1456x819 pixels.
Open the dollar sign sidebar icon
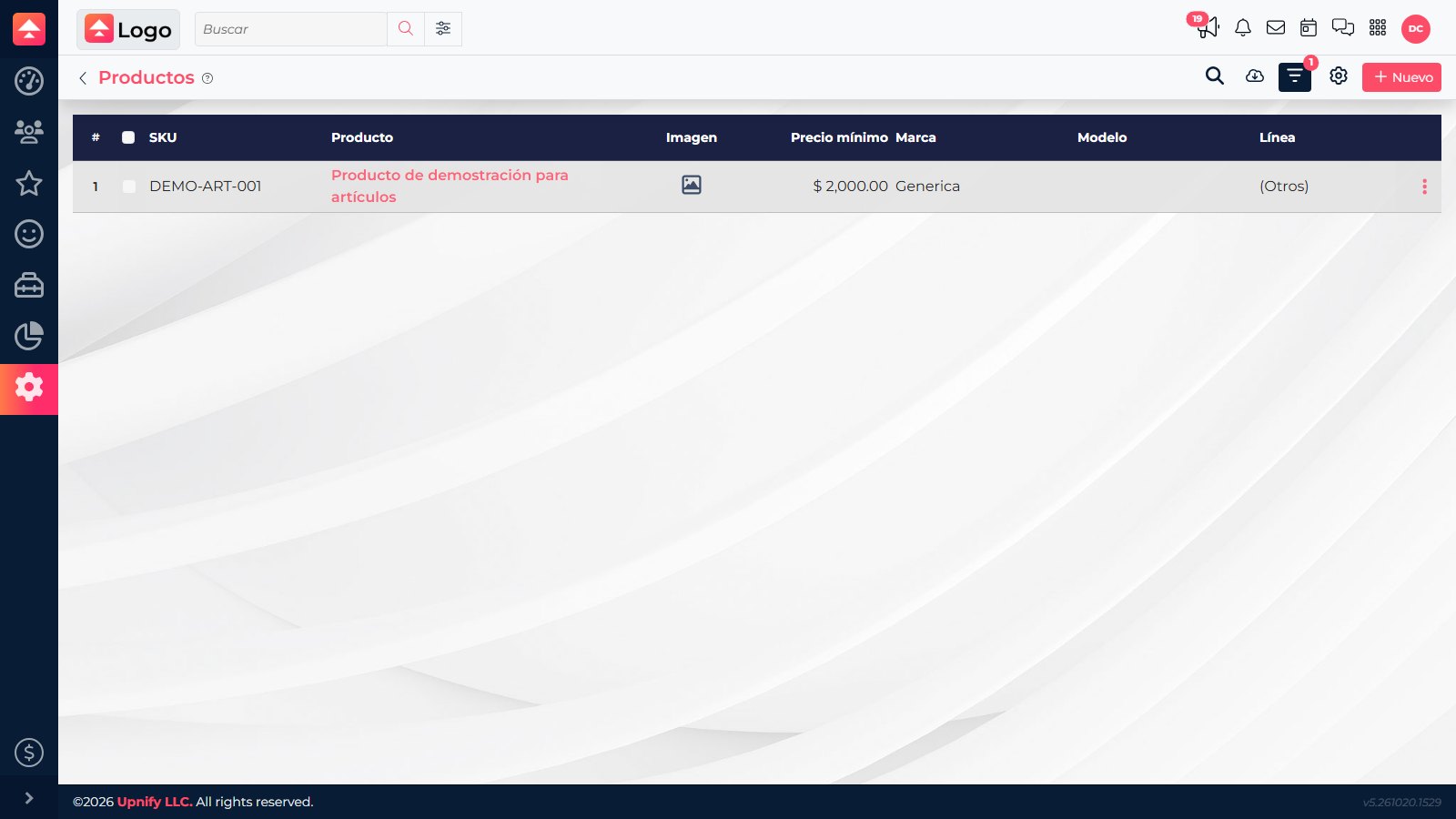[29, 753]
